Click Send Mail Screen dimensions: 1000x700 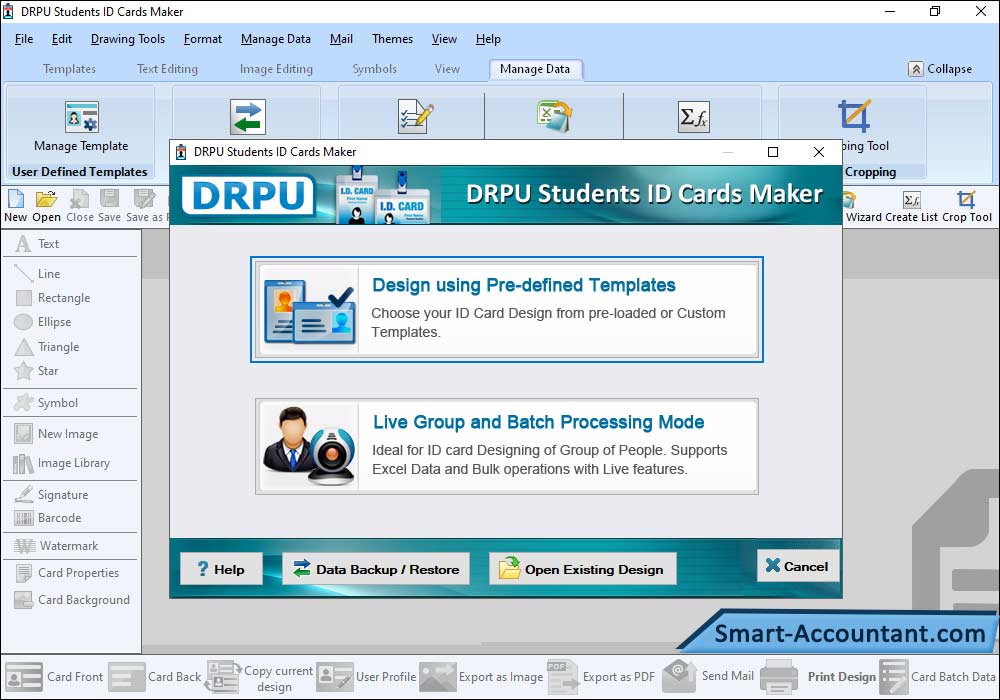(x=709, y=676)
